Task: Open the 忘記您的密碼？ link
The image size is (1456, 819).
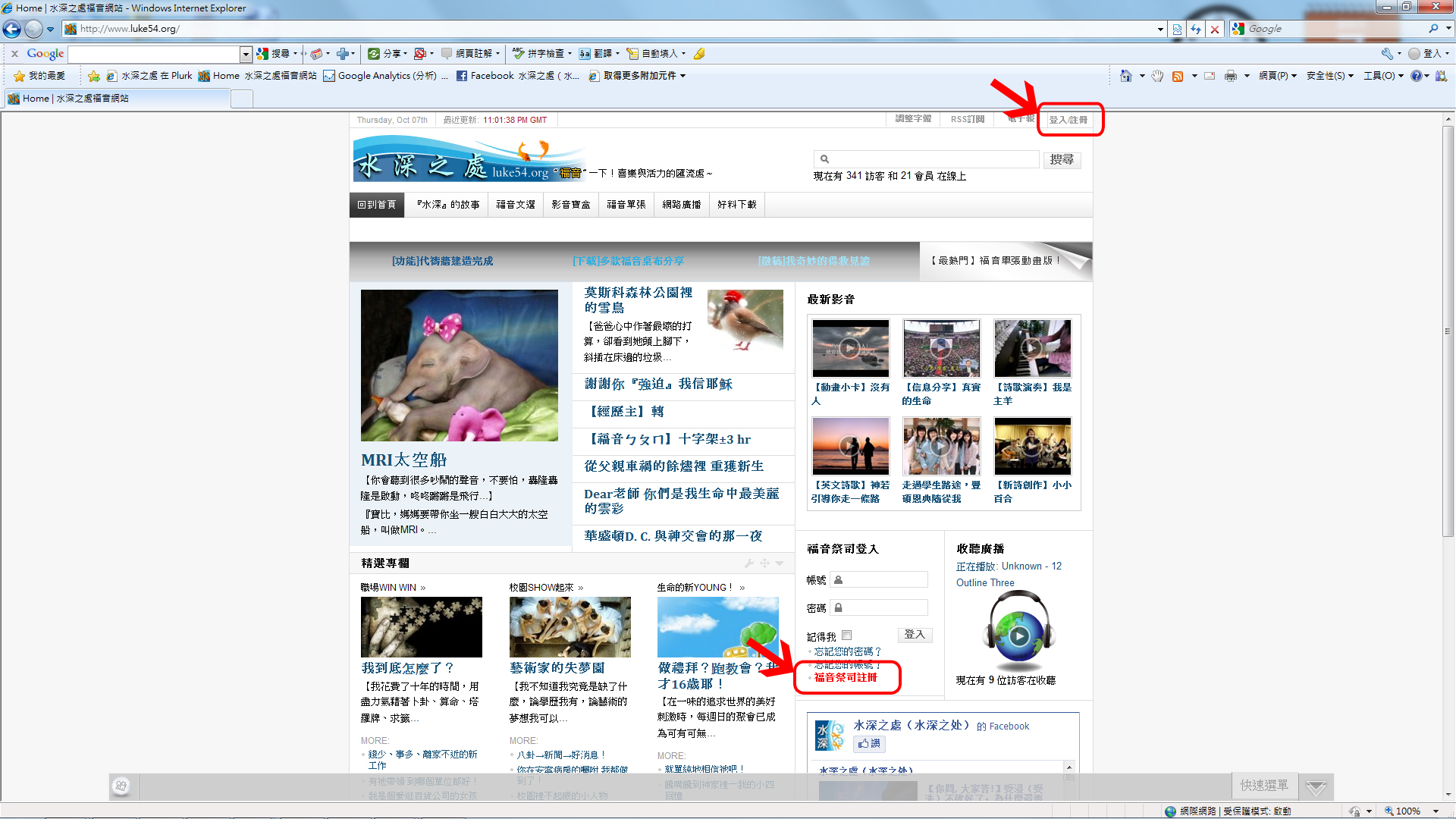Action: click(848, 651)
